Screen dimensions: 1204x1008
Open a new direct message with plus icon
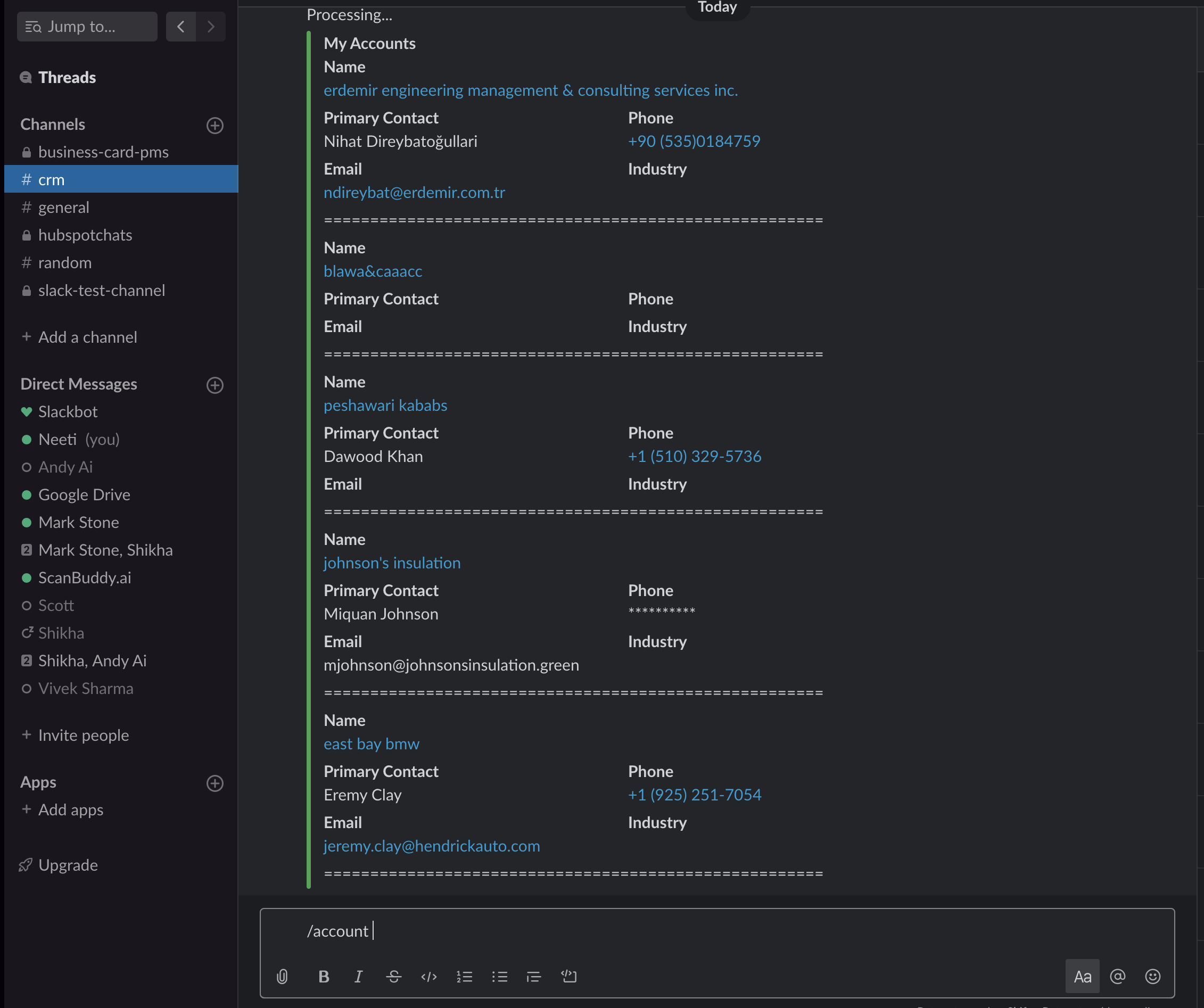click(x=215, y=385)
